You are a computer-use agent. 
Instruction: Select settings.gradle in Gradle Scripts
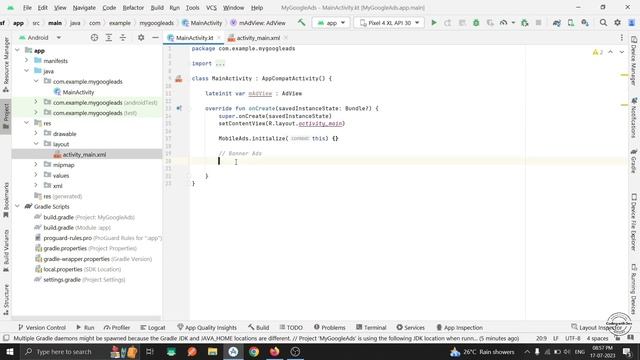80,280
